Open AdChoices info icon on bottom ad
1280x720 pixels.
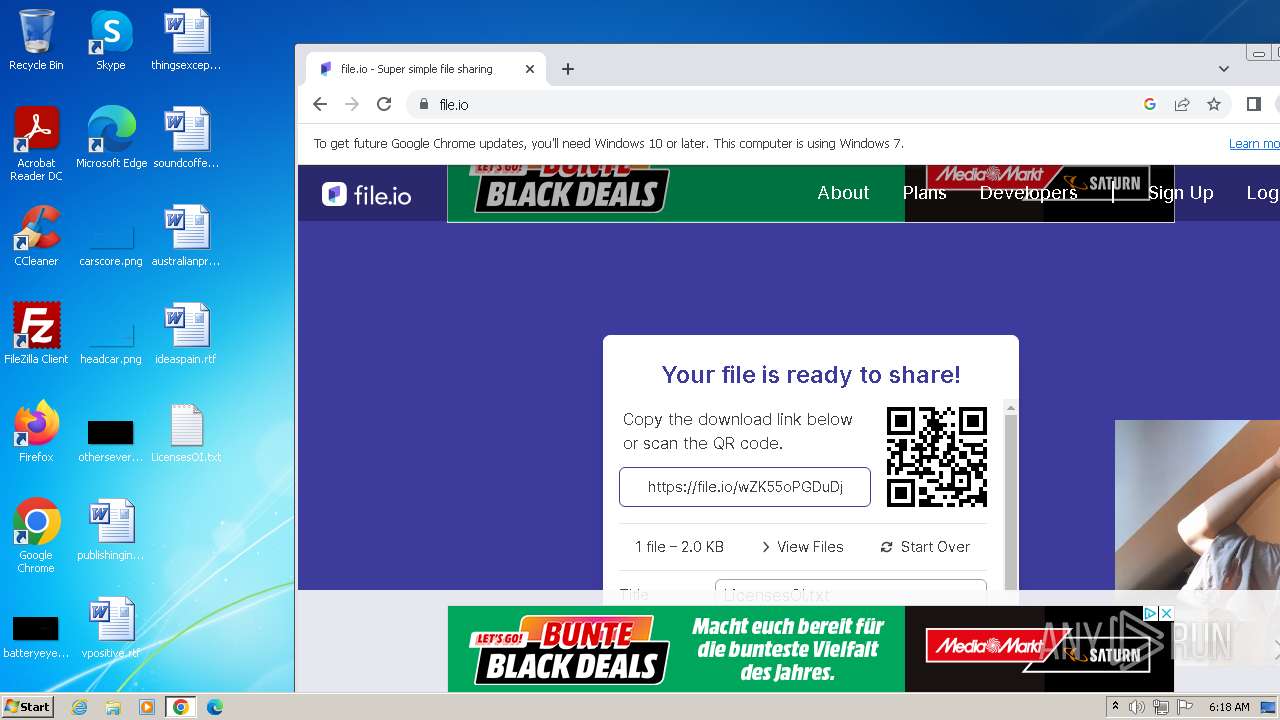1150,613
